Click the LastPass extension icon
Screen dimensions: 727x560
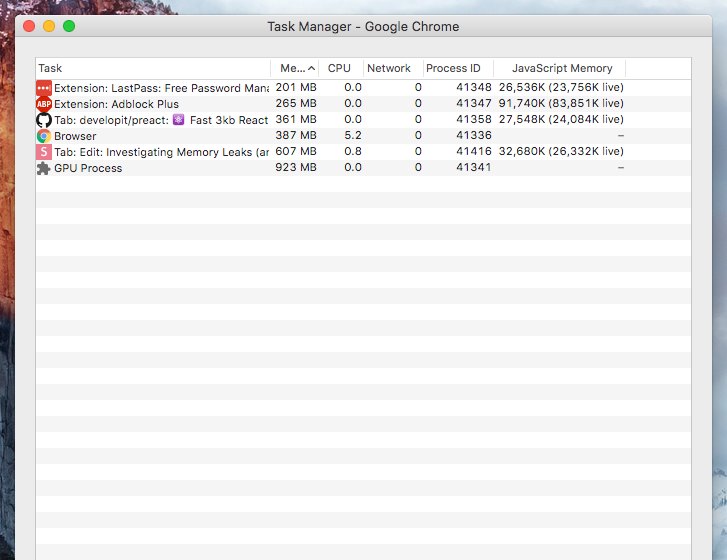pyautogui.click(x=44, y=88)
